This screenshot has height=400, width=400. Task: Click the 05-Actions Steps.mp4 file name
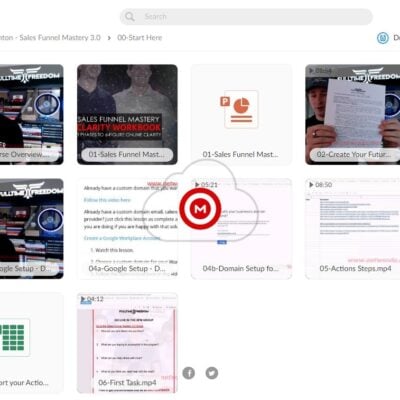[355, 269]
